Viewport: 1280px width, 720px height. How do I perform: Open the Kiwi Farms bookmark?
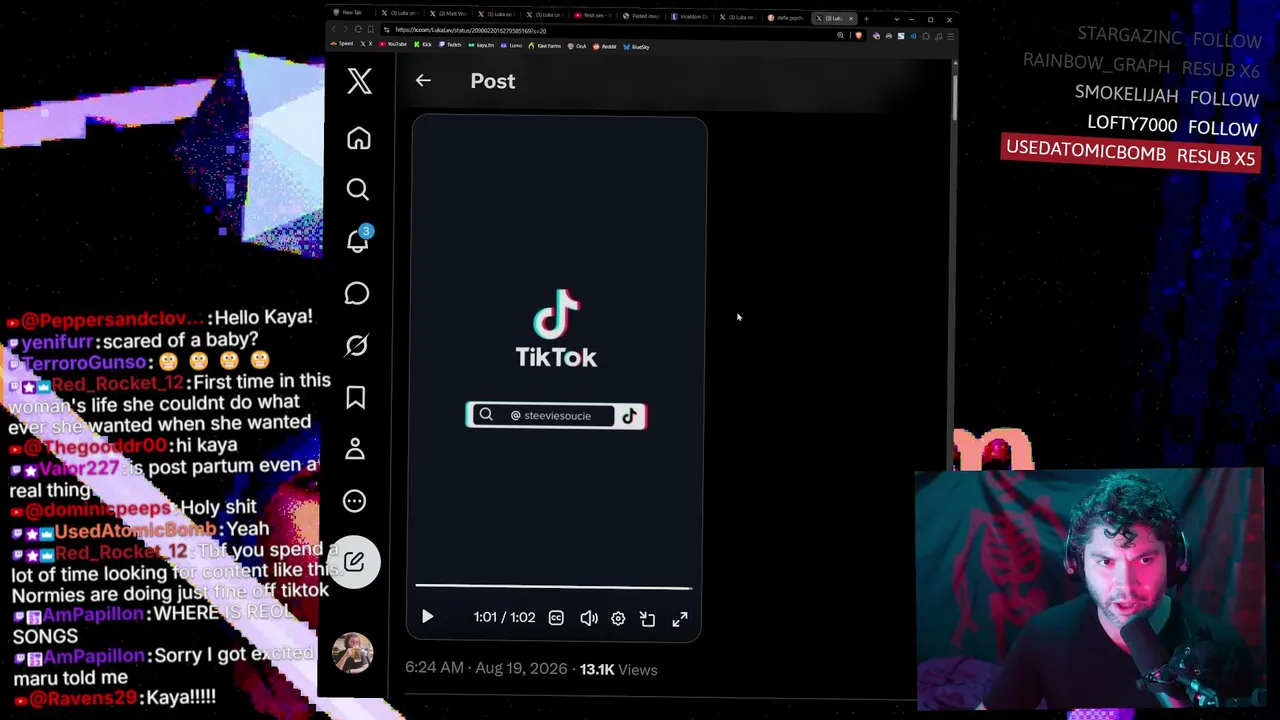point(547,46)
